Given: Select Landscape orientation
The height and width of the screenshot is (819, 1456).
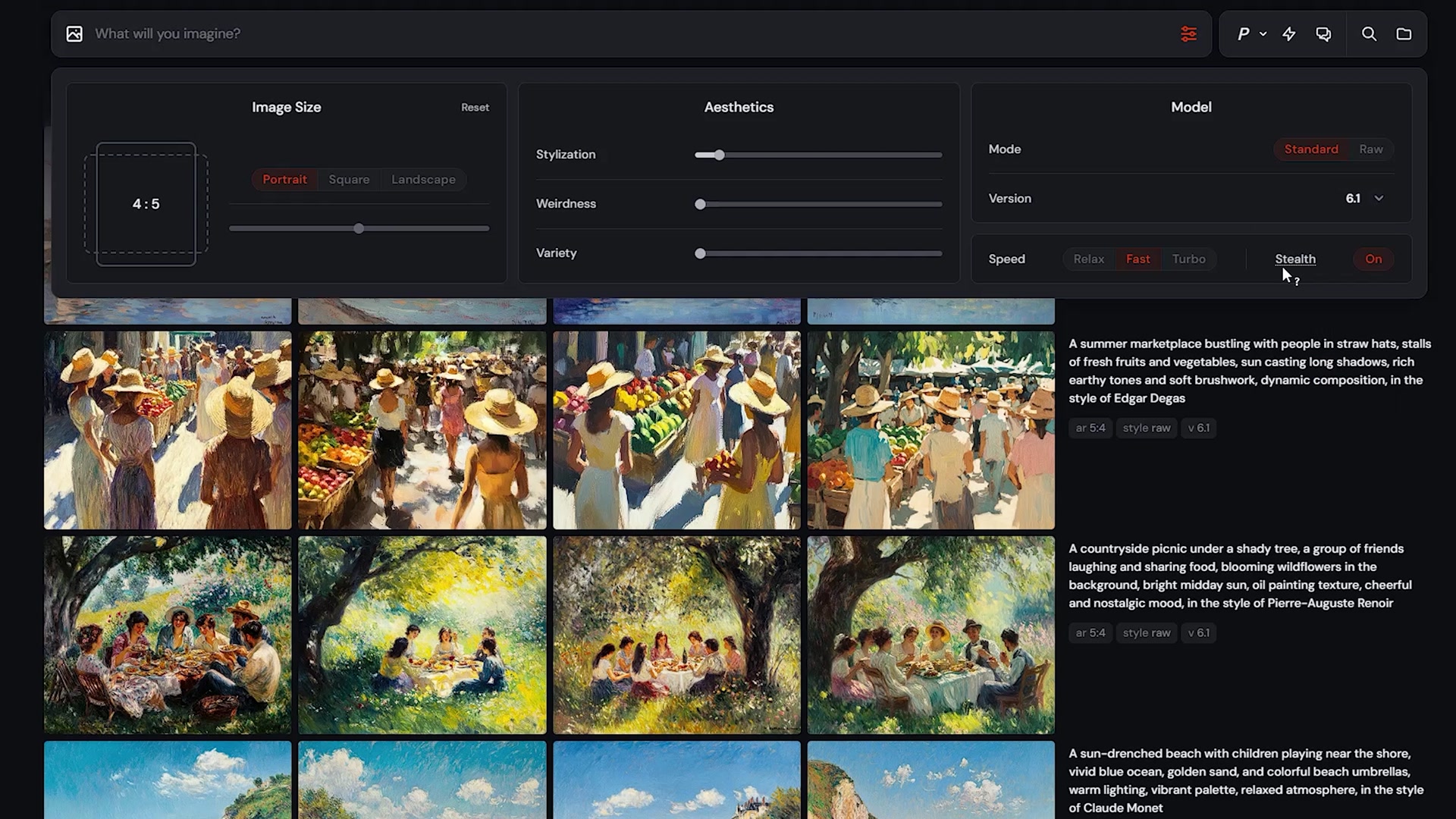Looking at the screenshot, I should click(423, 180).
